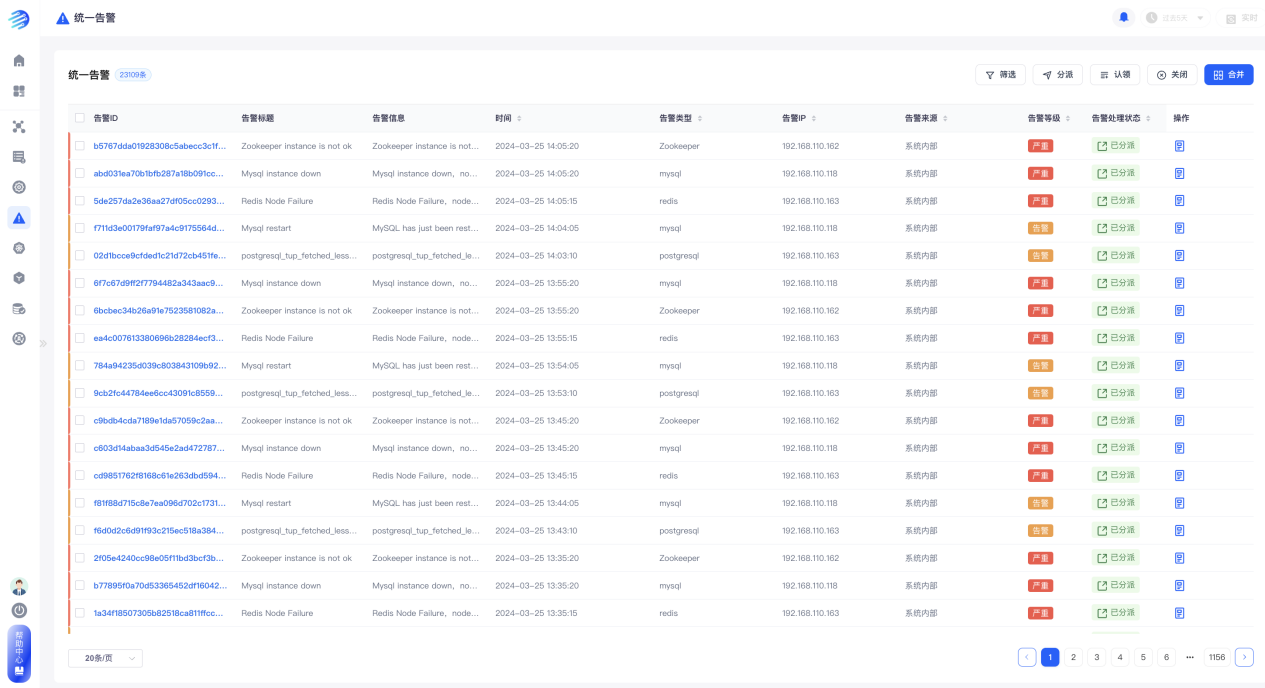Open details icon for first alert row
The width and height of the screenshot is (1265, 688).
point(1179,146)
